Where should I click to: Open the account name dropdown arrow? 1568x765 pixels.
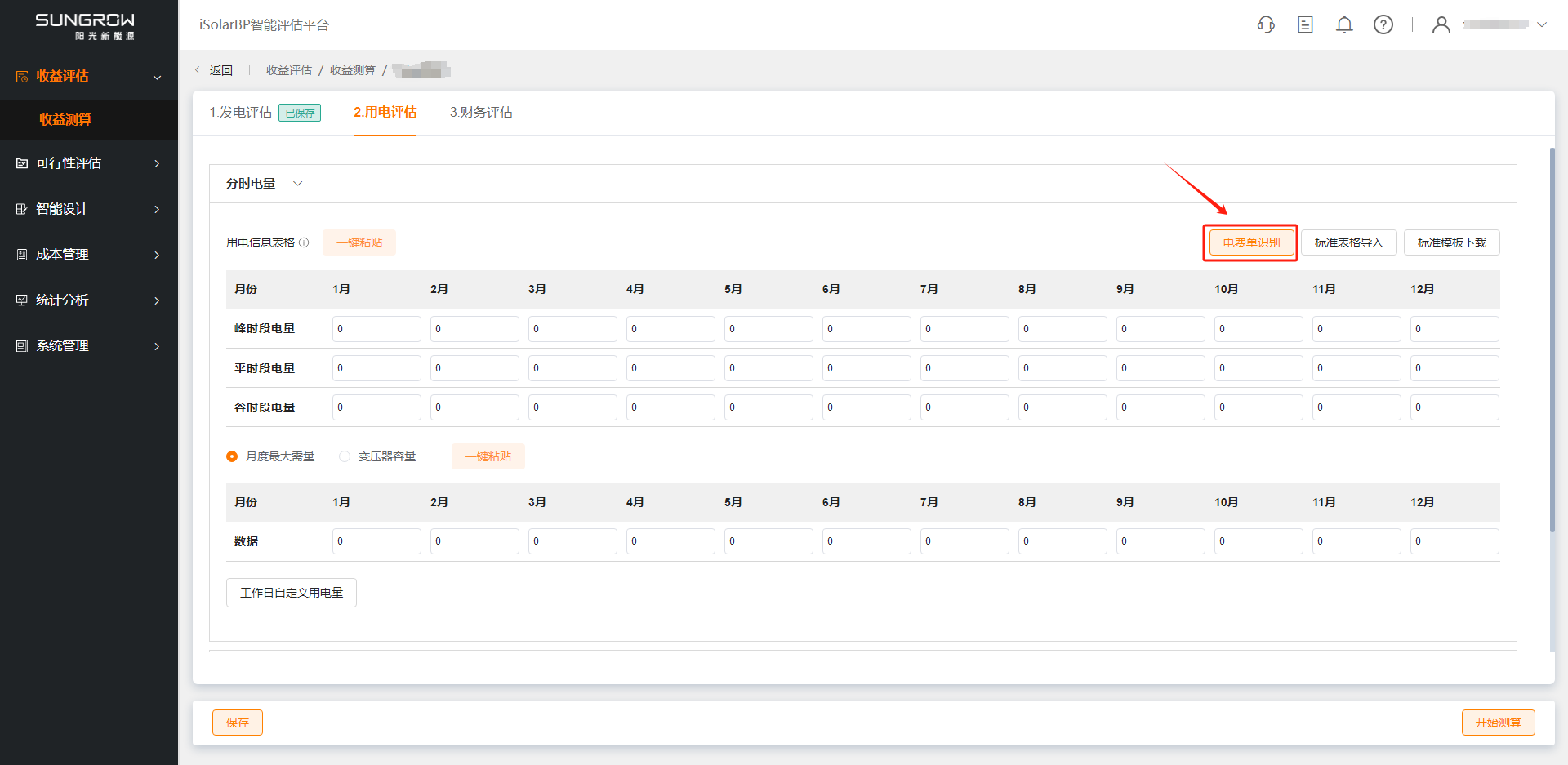pyautogui.click(x=1542, y=24)
